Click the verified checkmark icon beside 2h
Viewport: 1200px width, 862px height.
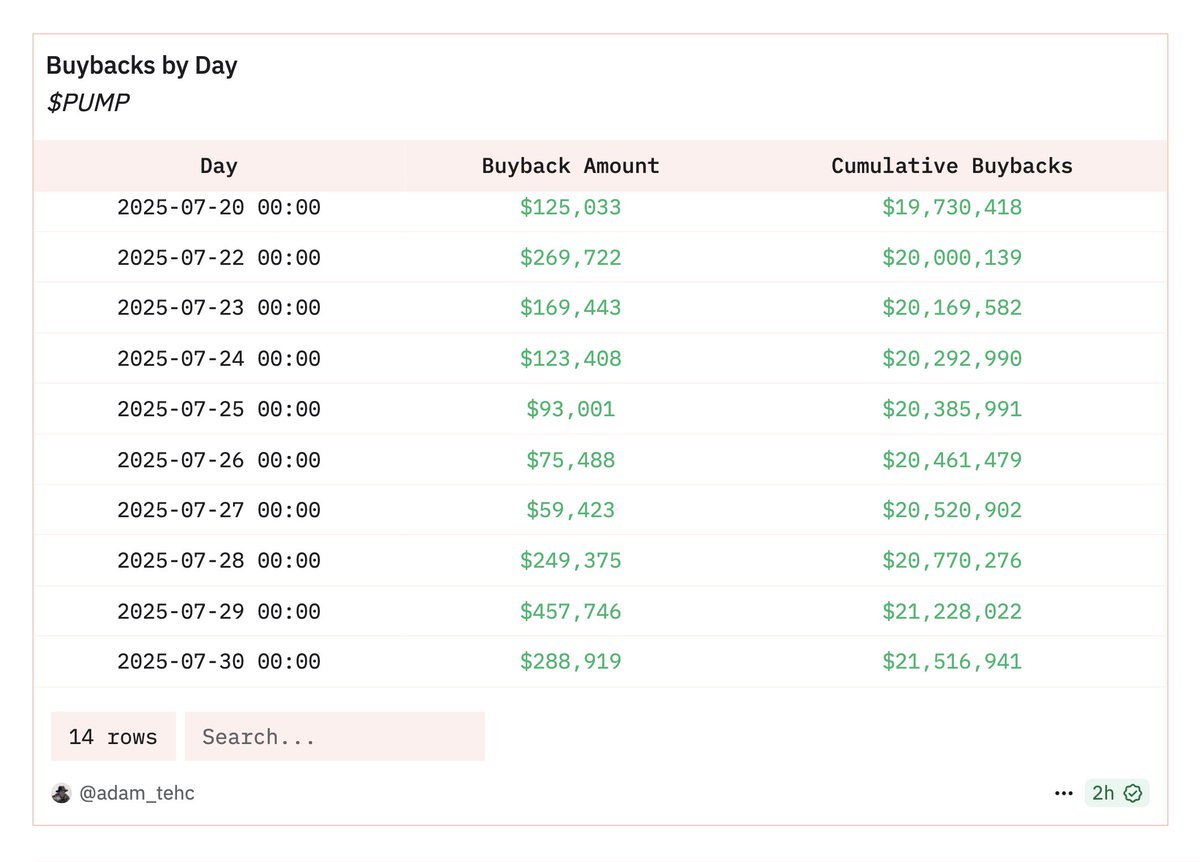[1133, 793]
